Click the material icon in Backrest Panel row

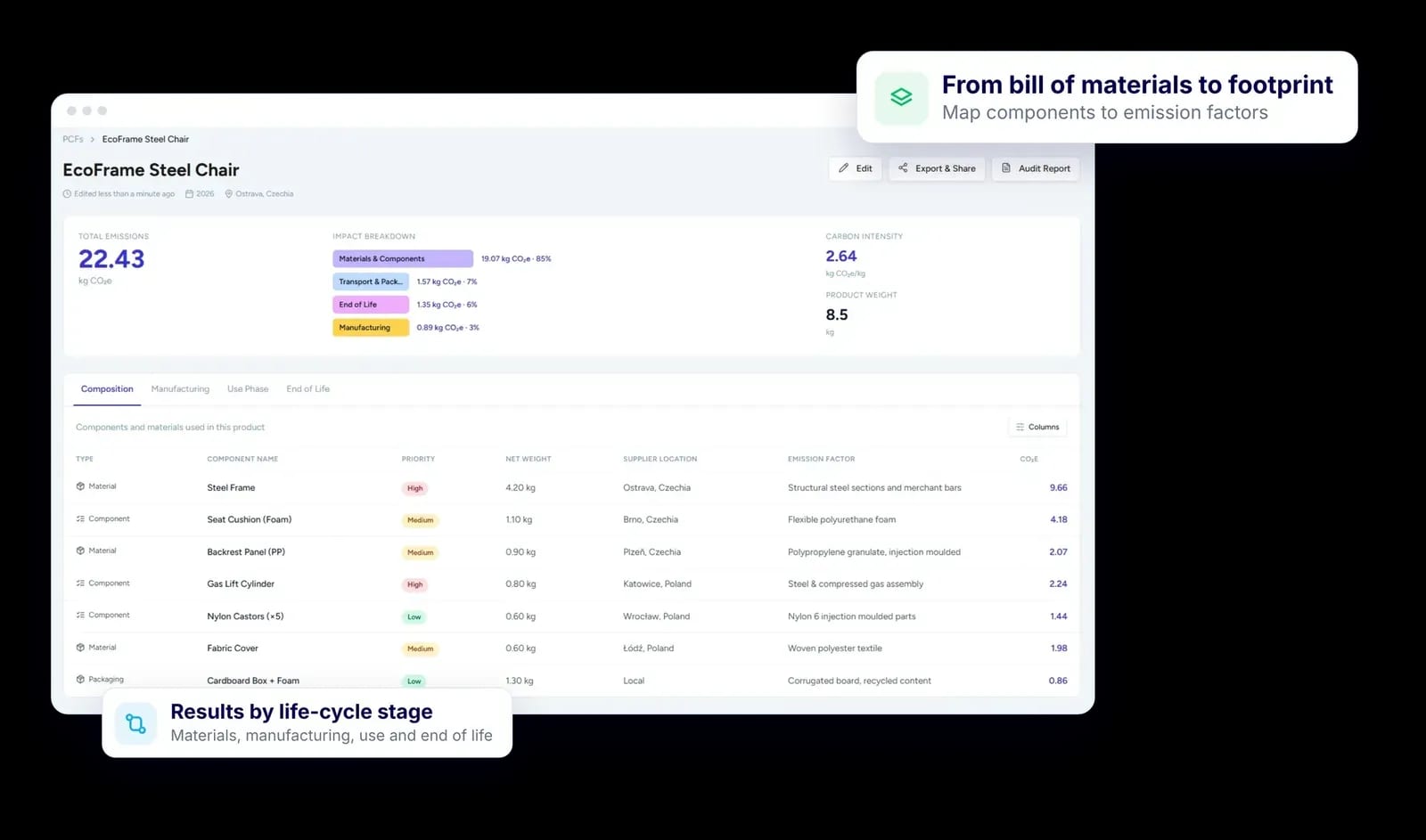point(80,550)
